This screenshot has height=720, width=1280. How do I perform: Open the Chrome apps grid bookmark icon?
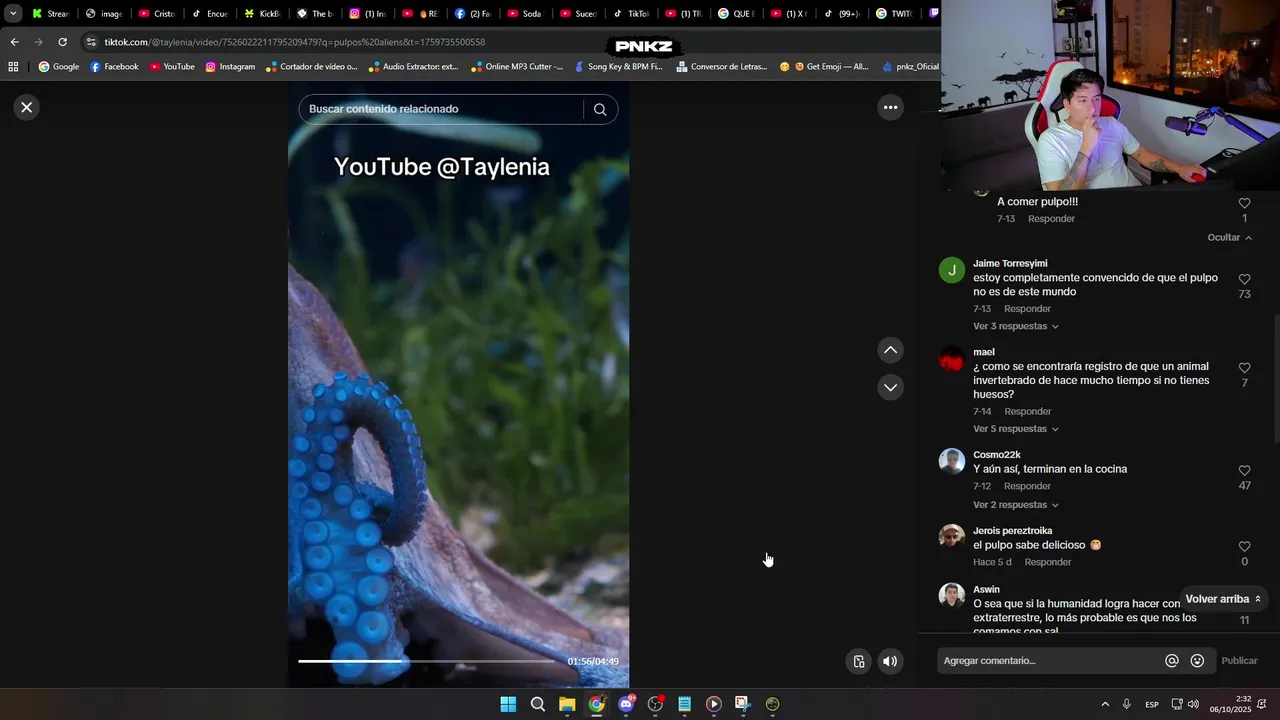click(13, 67)
